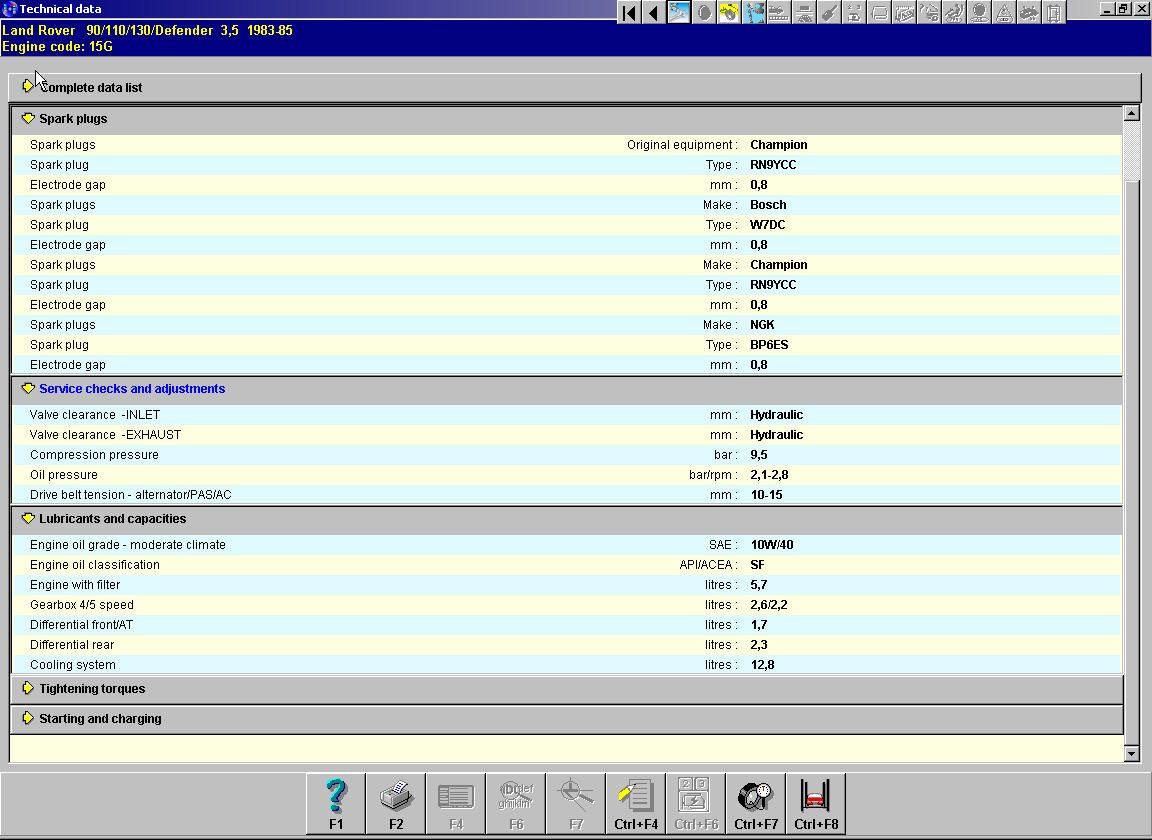Click the W7DC spark plug type value
Viewport: 1152px width, 840px height.
(767, 225)
